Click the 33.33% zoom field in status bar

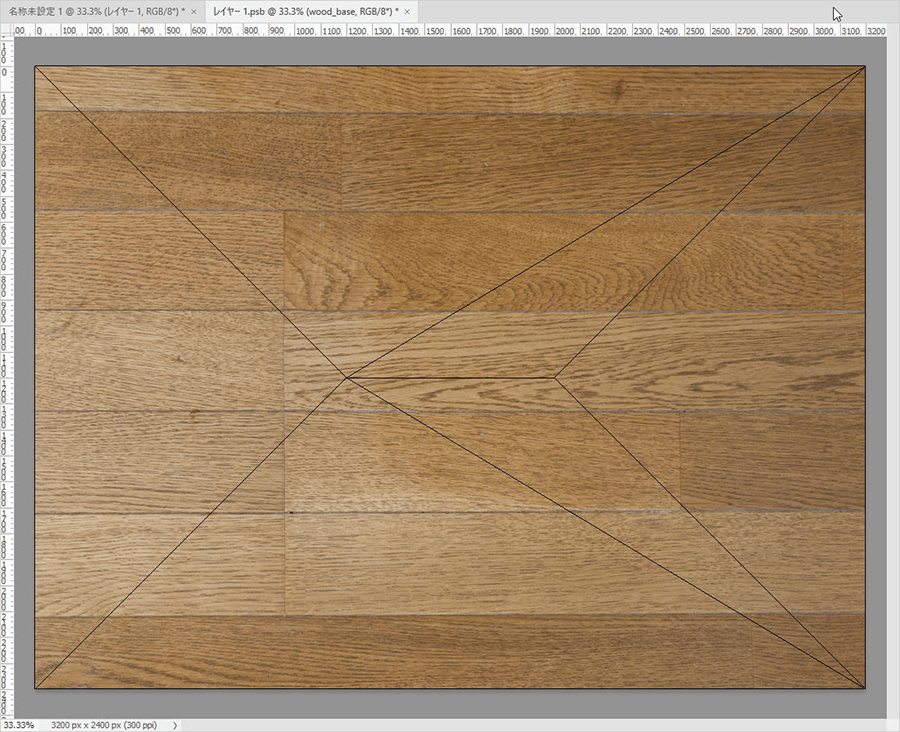point(19,724)
